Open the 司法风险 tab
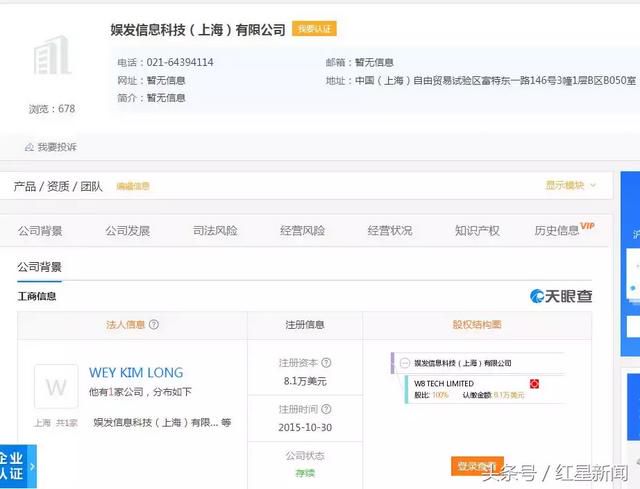This screenshot has height=489, width=640. (215, 231)
